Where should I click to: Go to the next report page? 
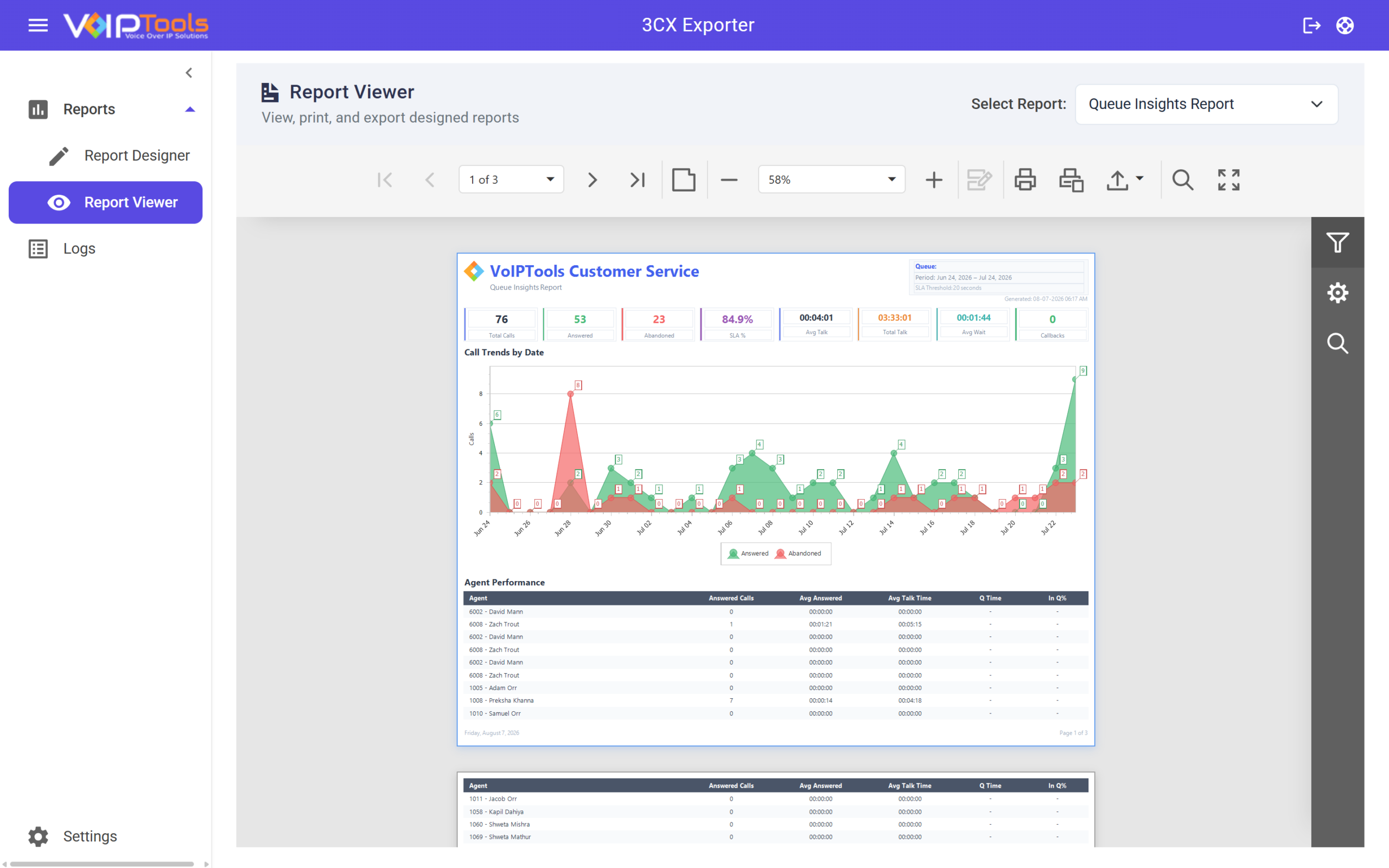(592, 180)
